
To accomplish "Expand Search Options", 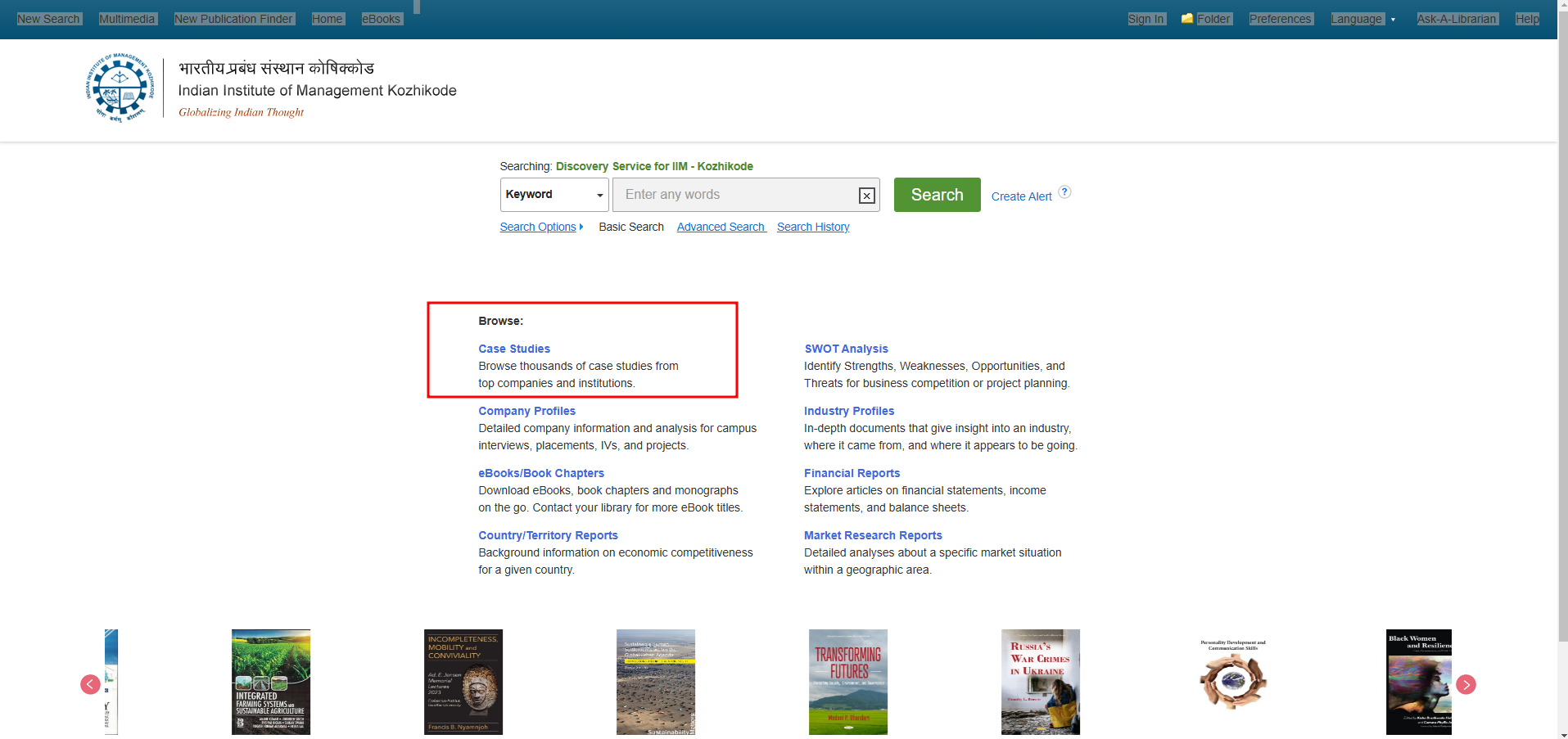I will point(541,227).
